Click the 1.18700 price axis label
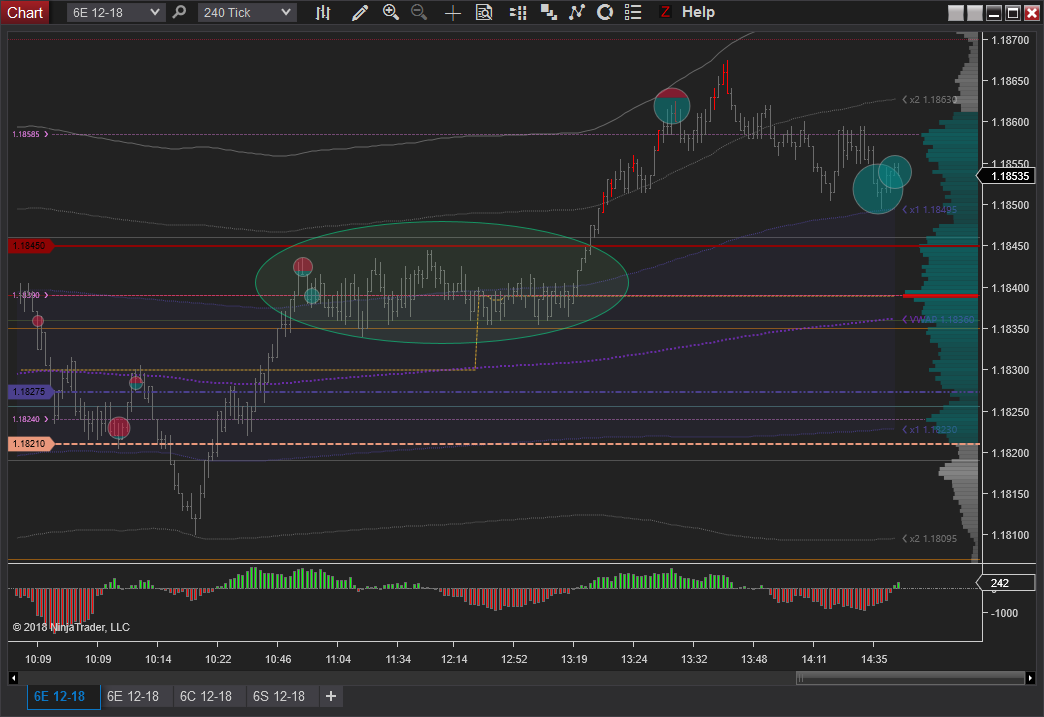The image size is (1044, 717). (1010, 40)
